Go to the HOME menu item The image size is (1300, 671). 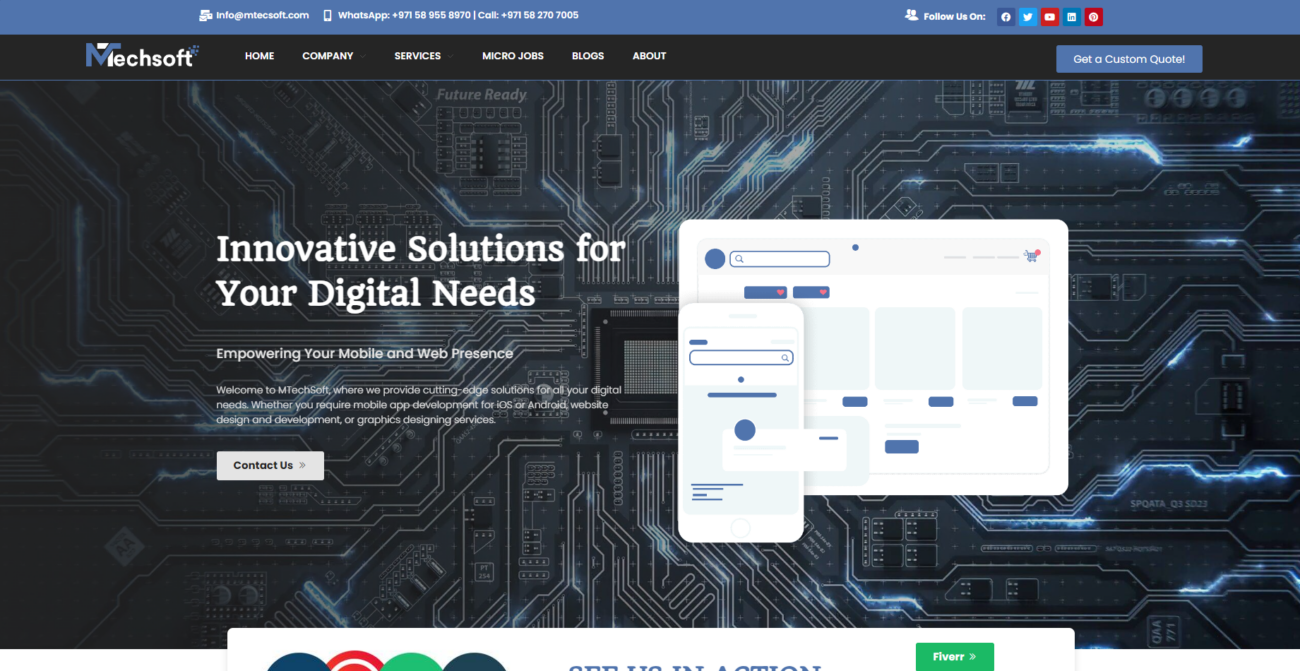pos(259,56)
